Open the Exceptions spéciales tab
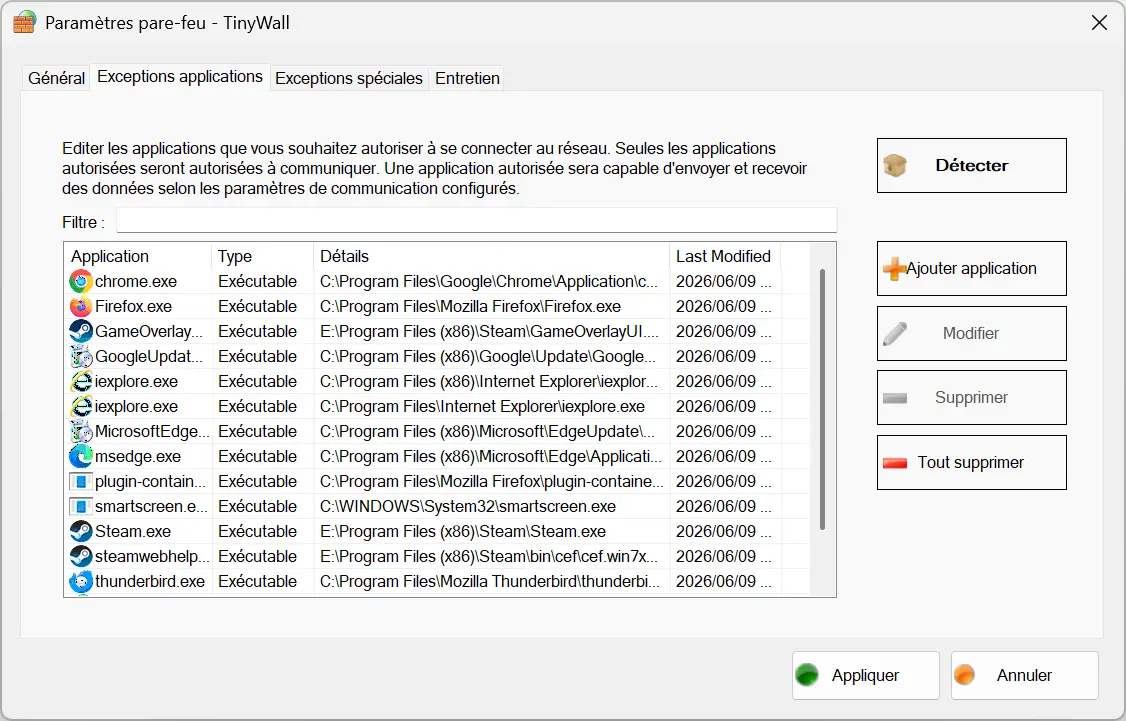The height and width of the screenshot is (721, 1126). pos(349,78)
